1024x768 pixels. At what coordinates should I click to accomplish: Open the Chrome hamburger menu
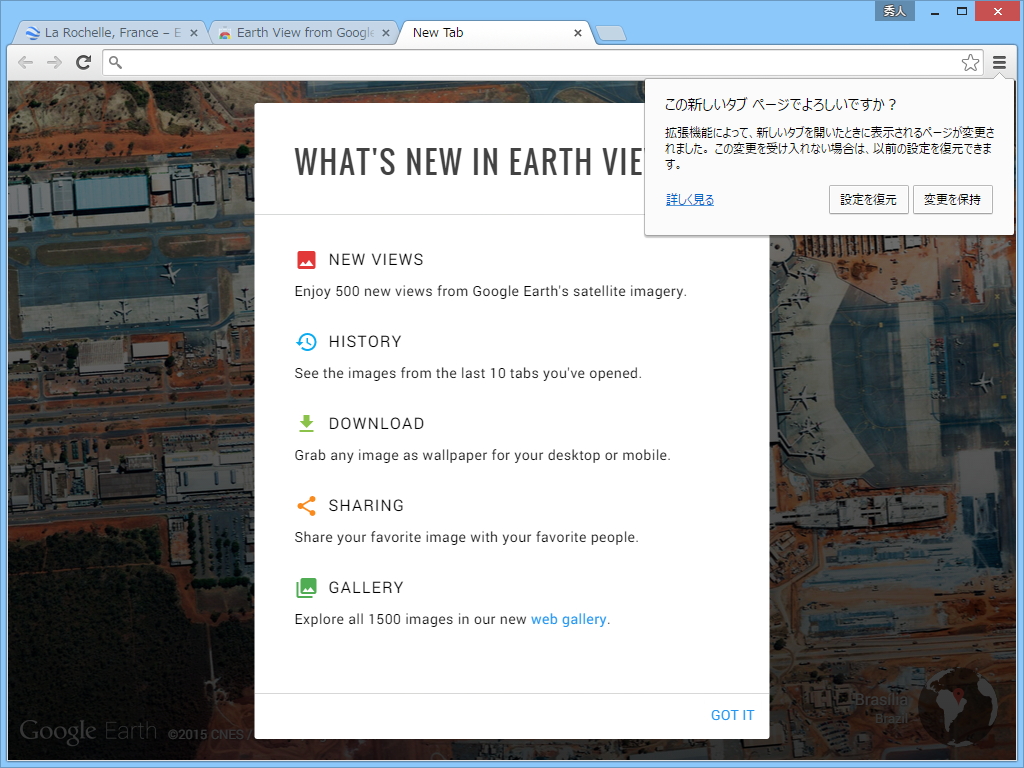click(1001, 62)
